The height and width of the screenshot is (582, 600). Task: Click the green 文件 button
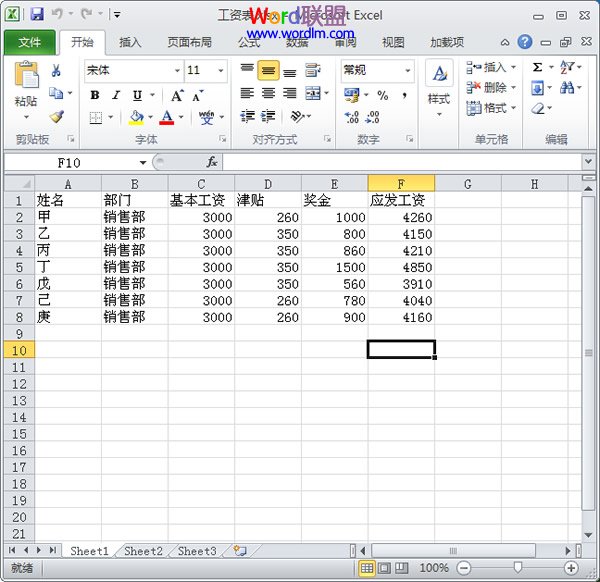pos(30,42)
